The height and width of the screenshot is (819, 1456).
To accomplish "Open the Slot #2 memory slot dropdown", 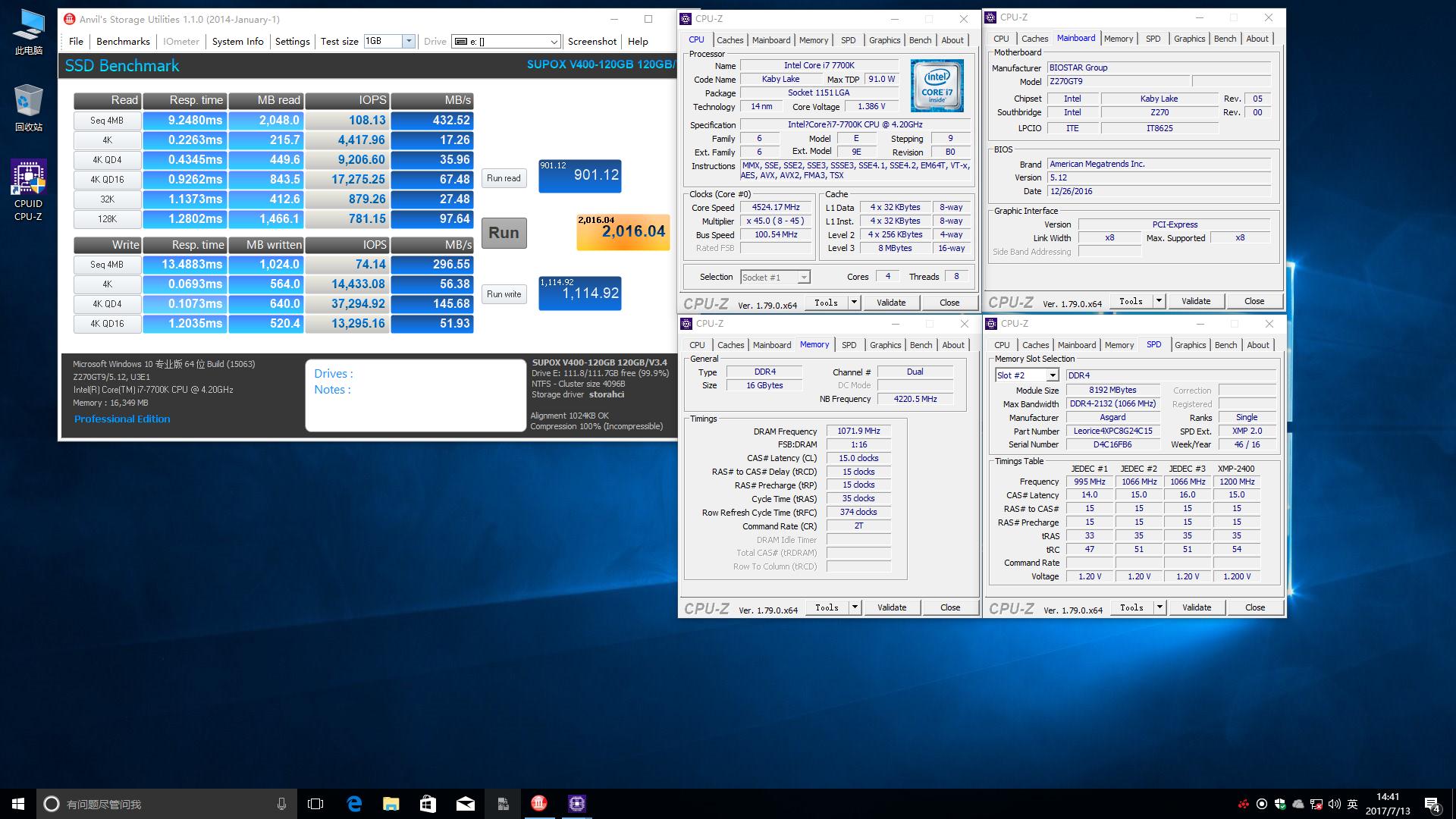I will 1052,375.
